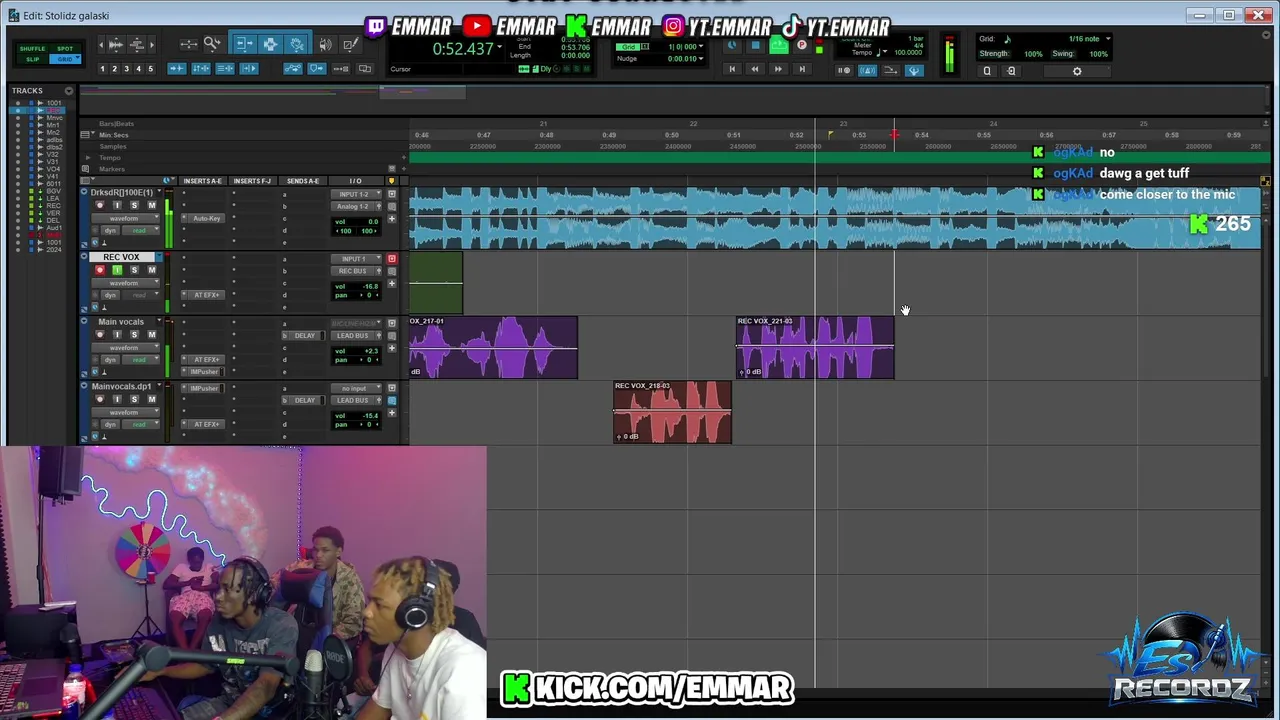
Task: Select the REC VOX_221-03 audio clip
Action: pos(815,348)
